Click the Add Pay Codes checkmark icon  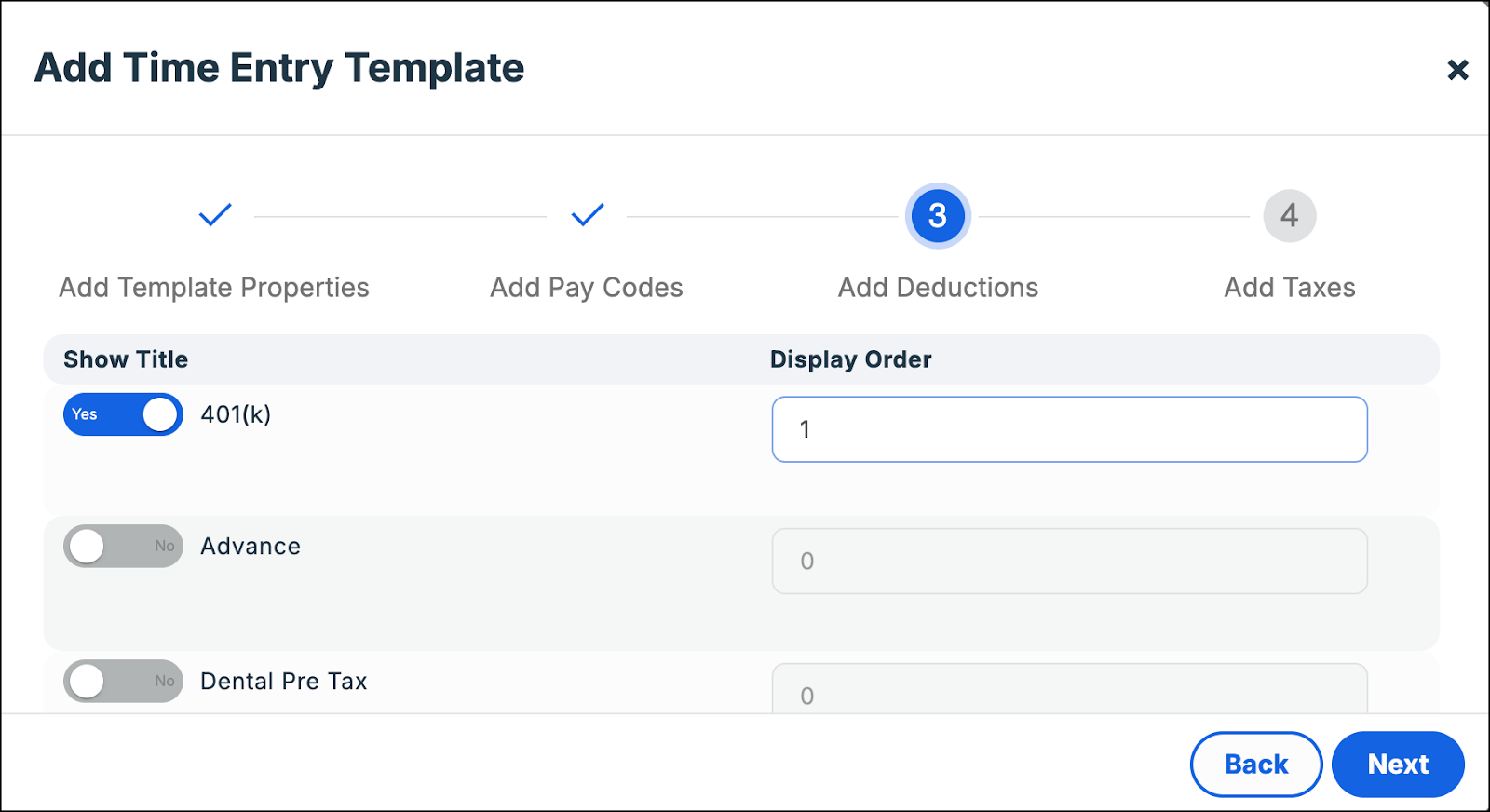[x=588, y=215]
